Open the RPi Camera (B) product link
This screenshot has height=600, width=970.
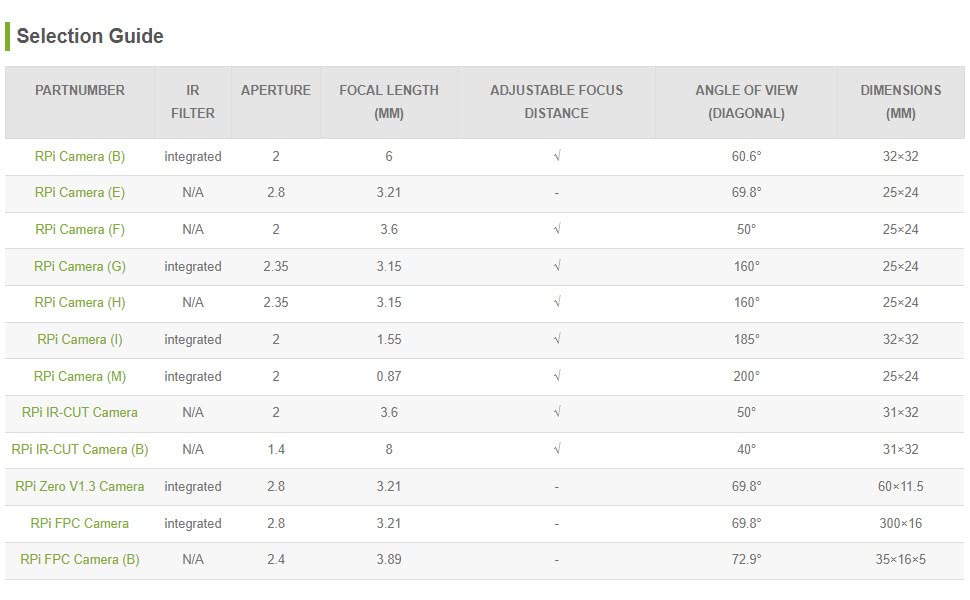(80, 156)
